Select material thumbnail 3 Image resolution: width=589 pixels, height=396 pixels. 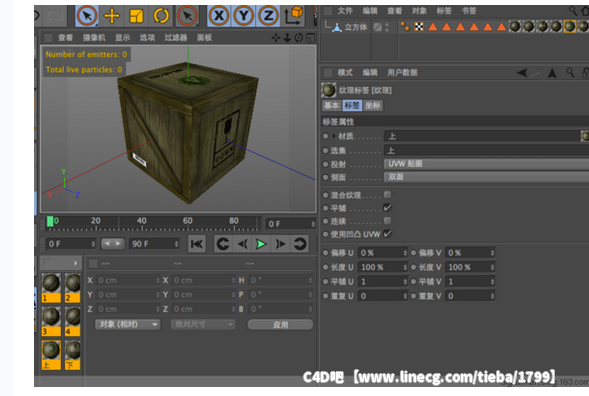click(x=51, y=321)
